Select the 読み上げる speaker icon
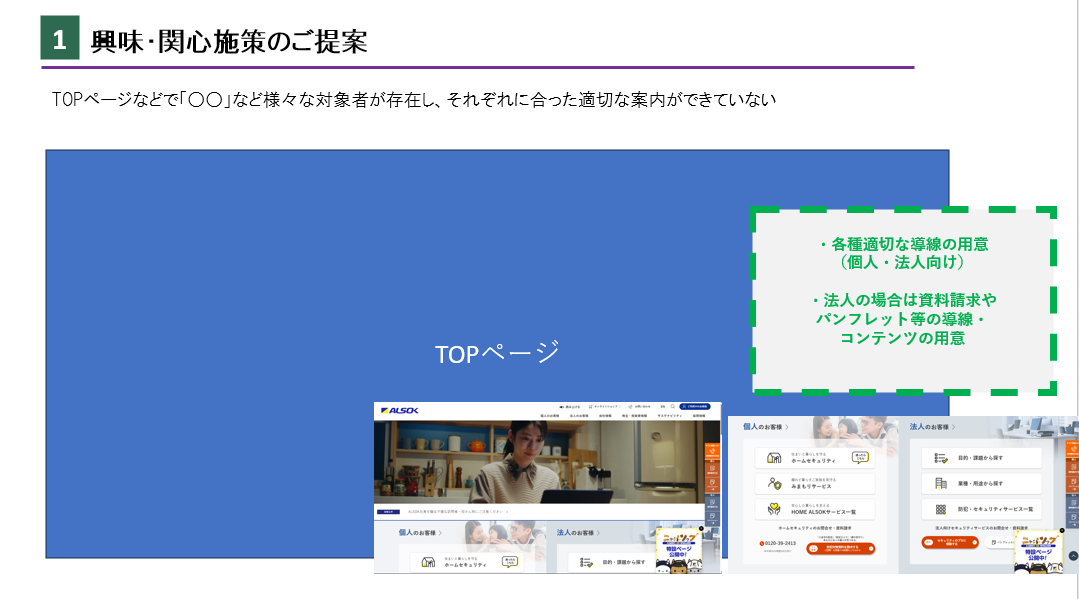 point(561,406)
